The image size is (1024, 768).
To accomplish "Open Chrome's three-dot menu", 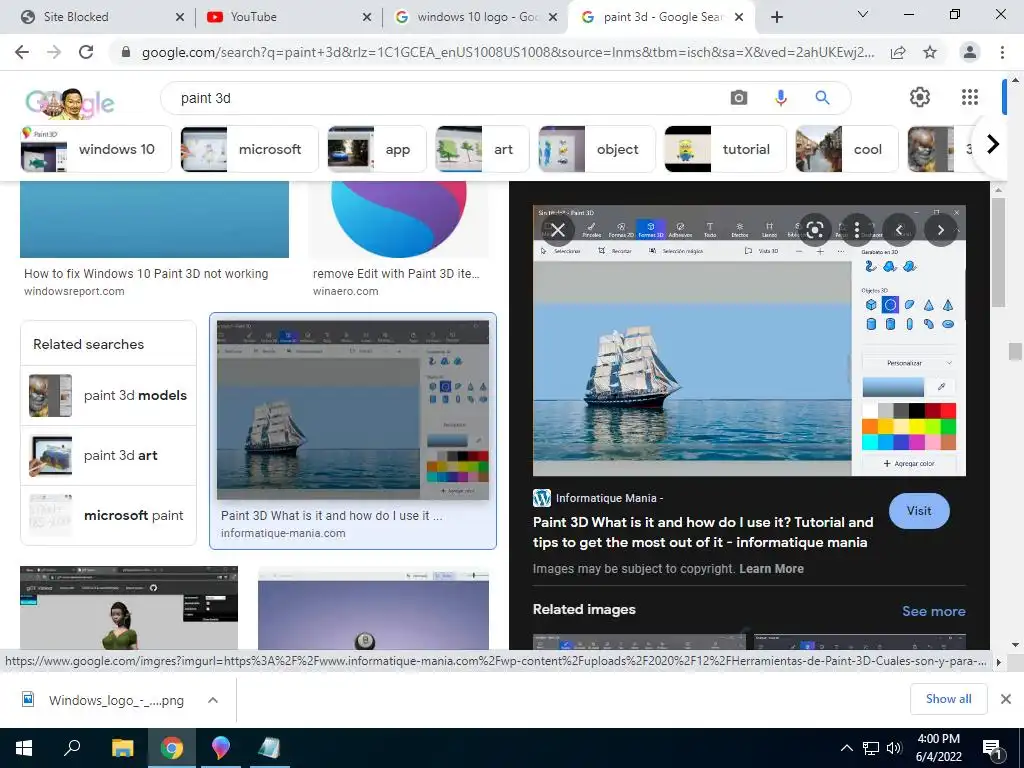I will coord(1002,52).
